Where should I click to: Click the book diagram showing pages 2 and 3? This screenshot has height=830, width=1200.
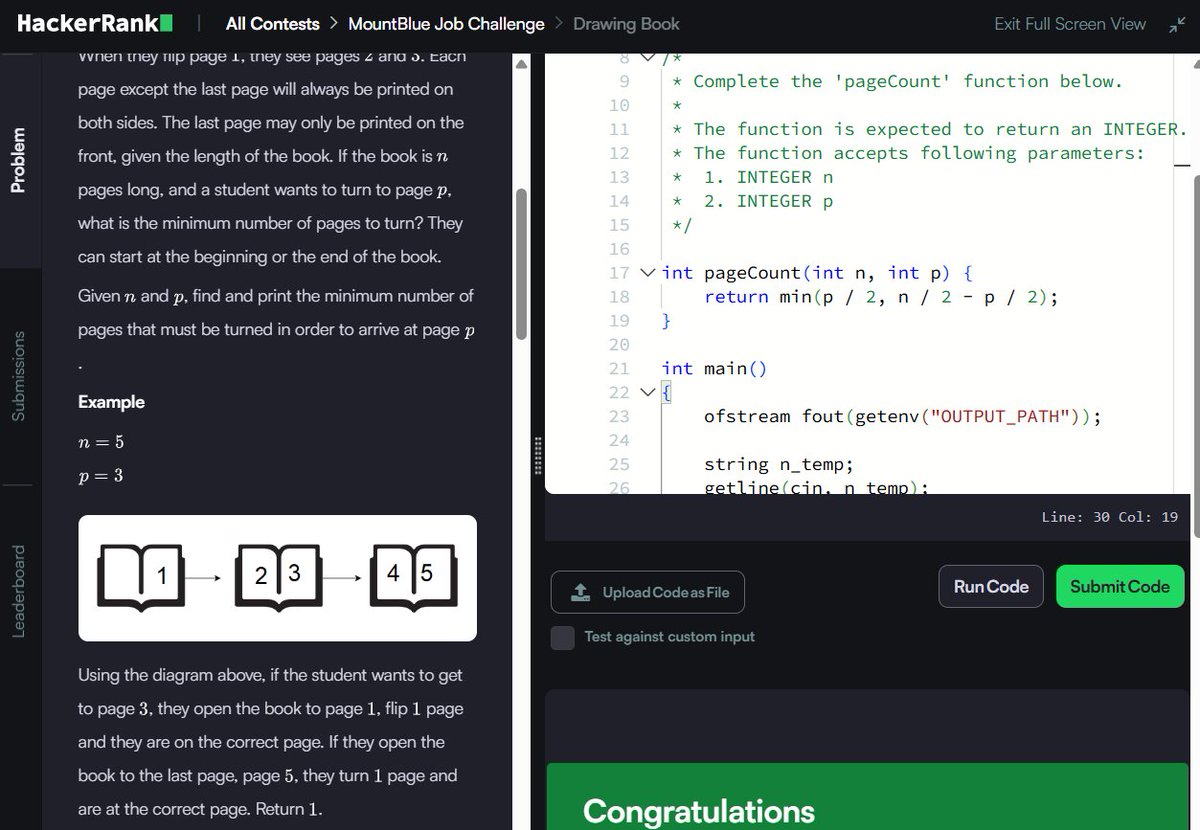278,577
